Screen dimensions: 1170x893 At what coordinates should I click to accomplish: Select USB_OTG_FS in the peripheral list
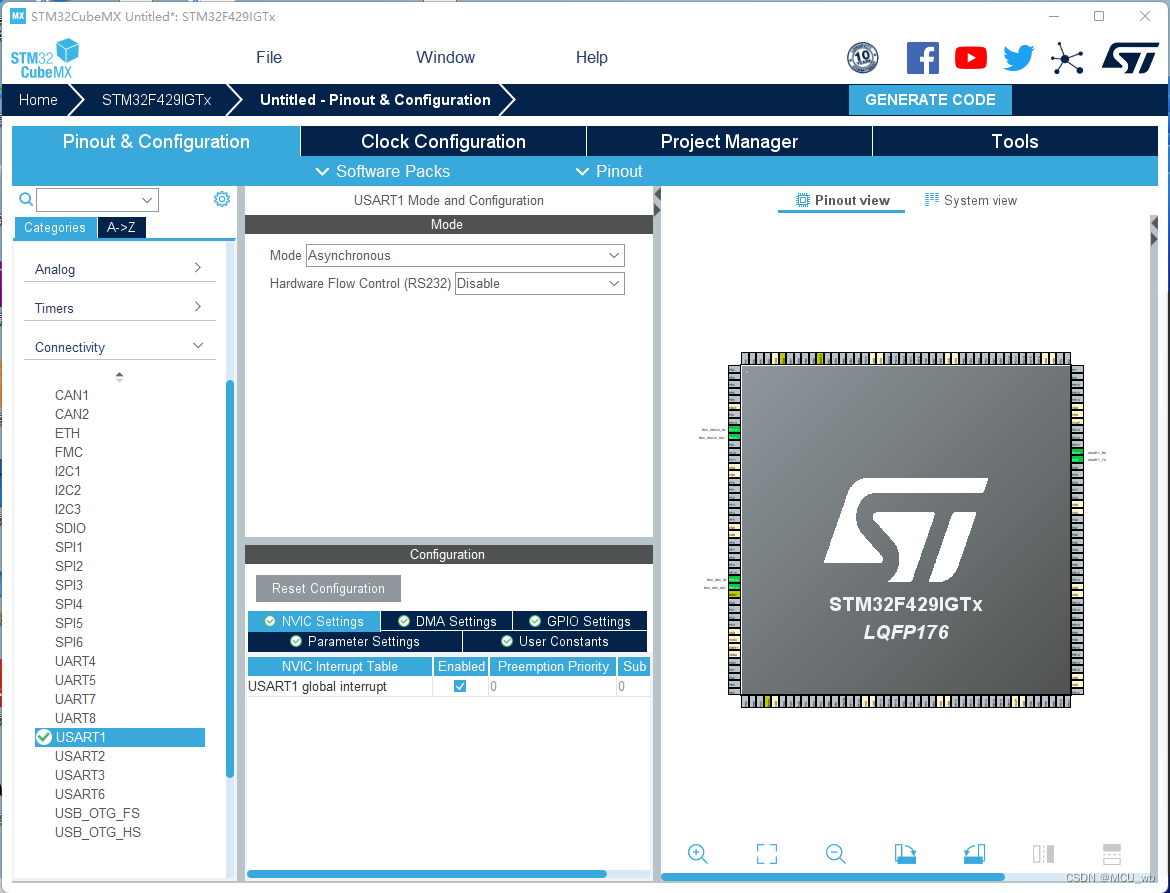point(97,813)
